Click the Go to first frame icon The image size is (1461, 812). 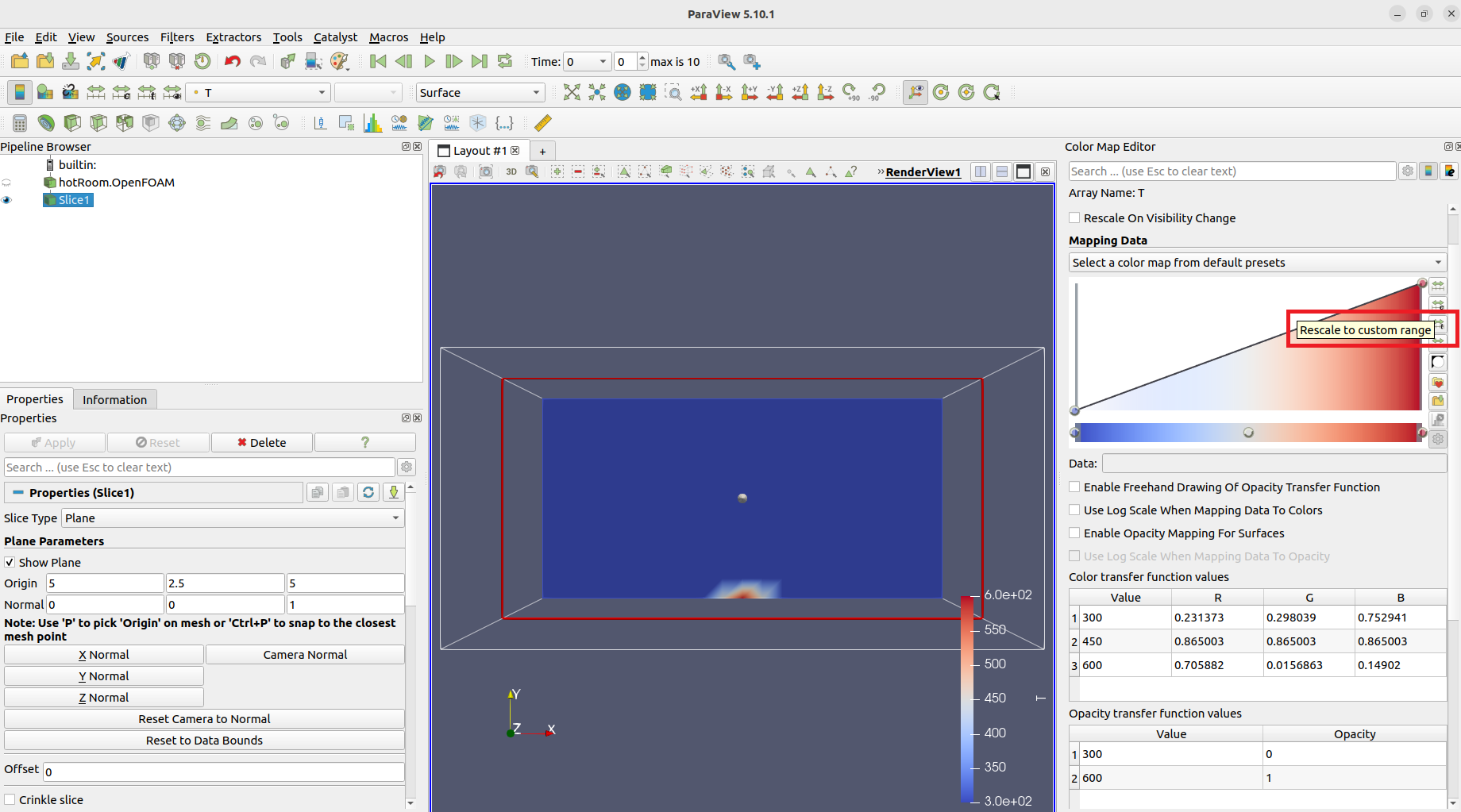(x=378, y=62)
